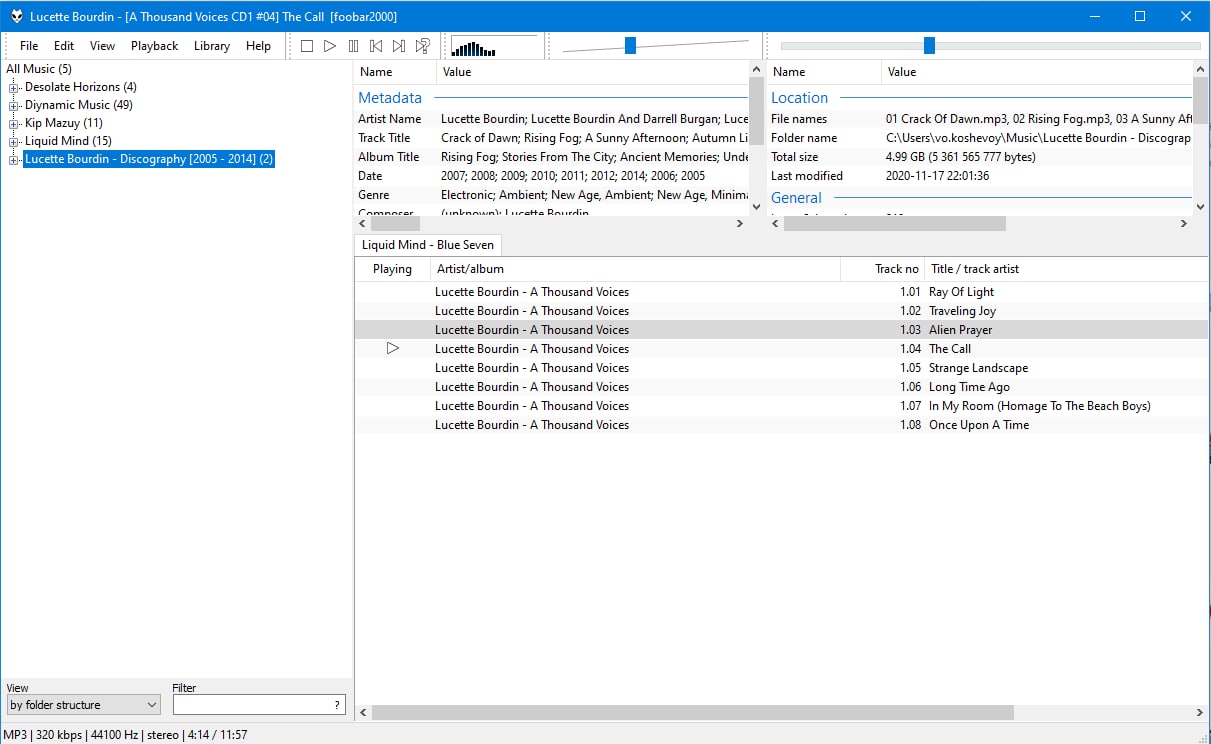Select track 1.03 Alien Prayer
Screen dimensions: 1211x744
click(x=781, y=330)
